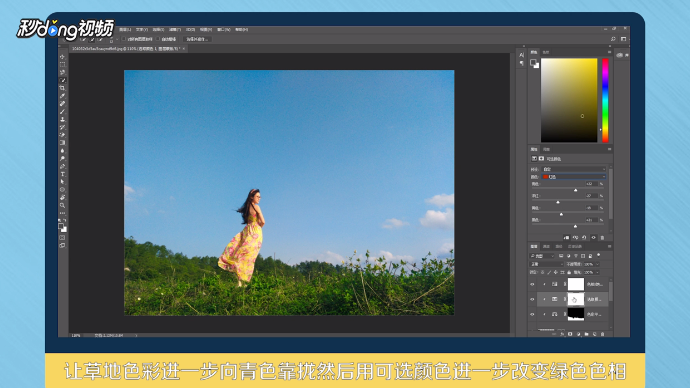Image resolution: width=690 pixels, height=388 pixels.
Task: Open the Layer (L) menu
Action: pos(125,29)
